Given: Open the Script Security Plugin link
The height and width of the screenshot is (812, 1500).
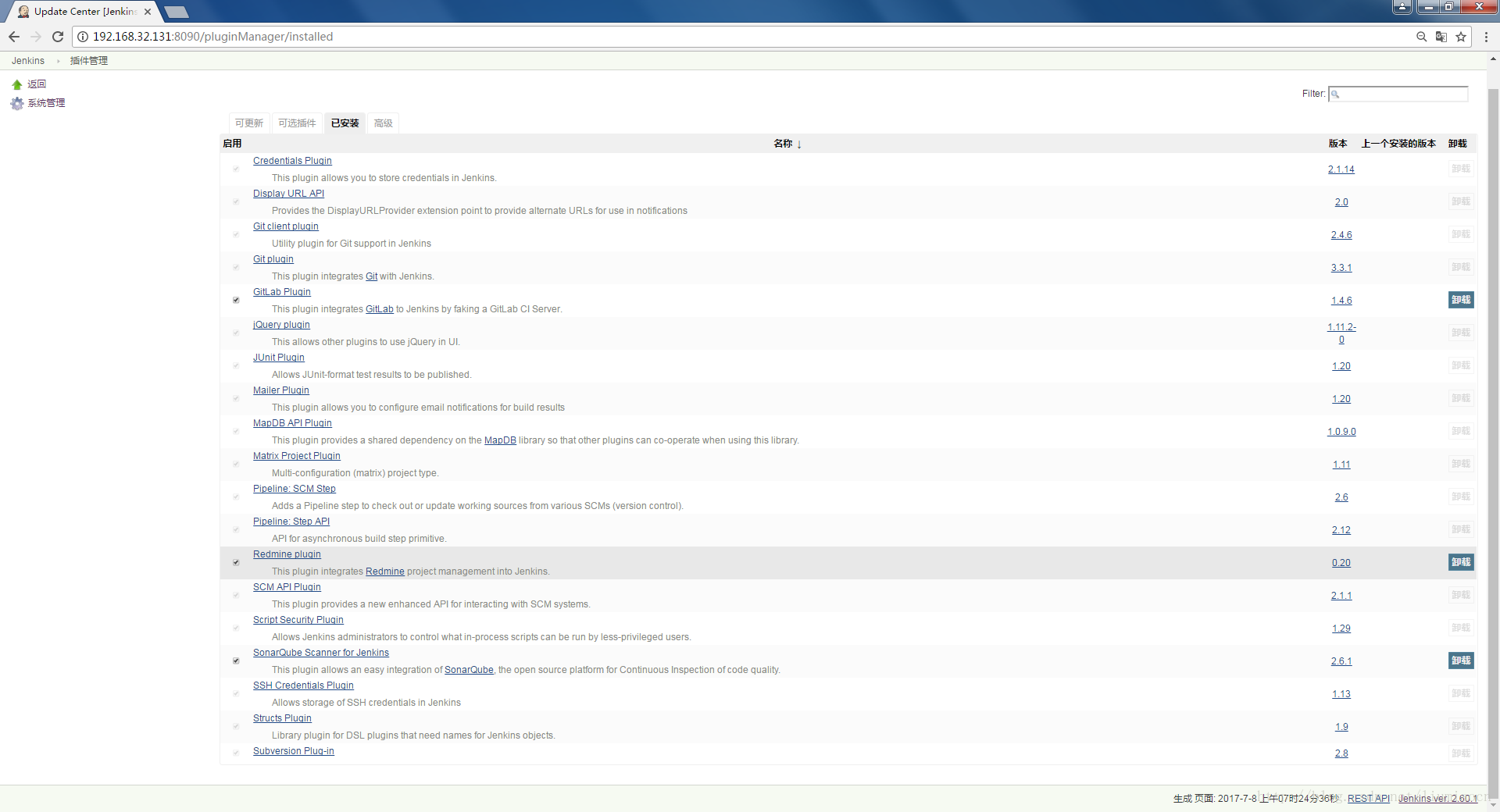Looking at the screenshot, I should [298, 620].
